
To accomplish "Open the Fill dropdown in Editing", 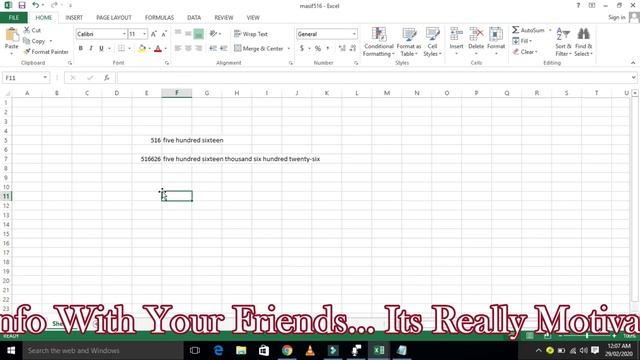I will coord(522,41).
